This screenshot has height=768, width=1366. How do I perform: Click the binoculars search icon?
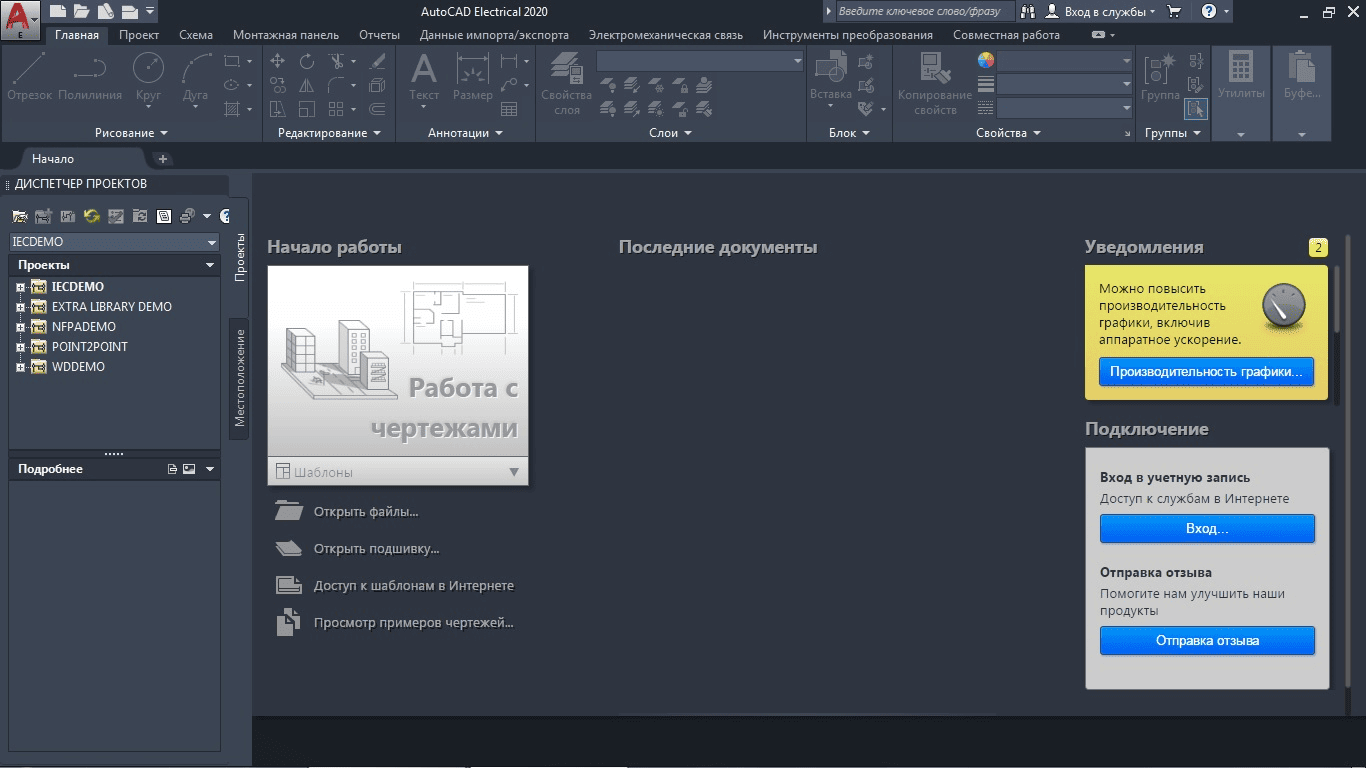pos(1028,12)
